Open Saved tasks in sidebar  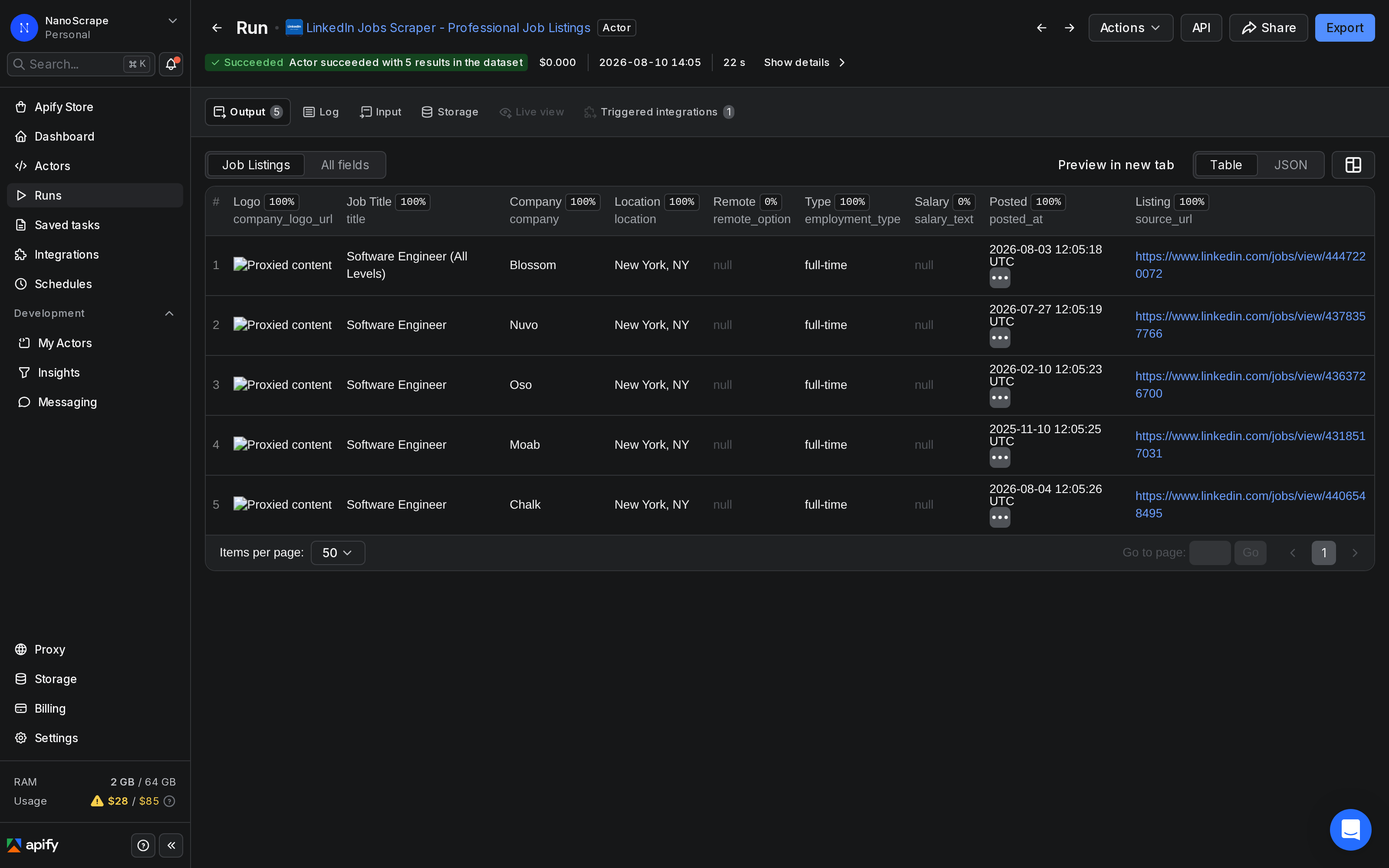pyautogui.click(x=95, y=225)
